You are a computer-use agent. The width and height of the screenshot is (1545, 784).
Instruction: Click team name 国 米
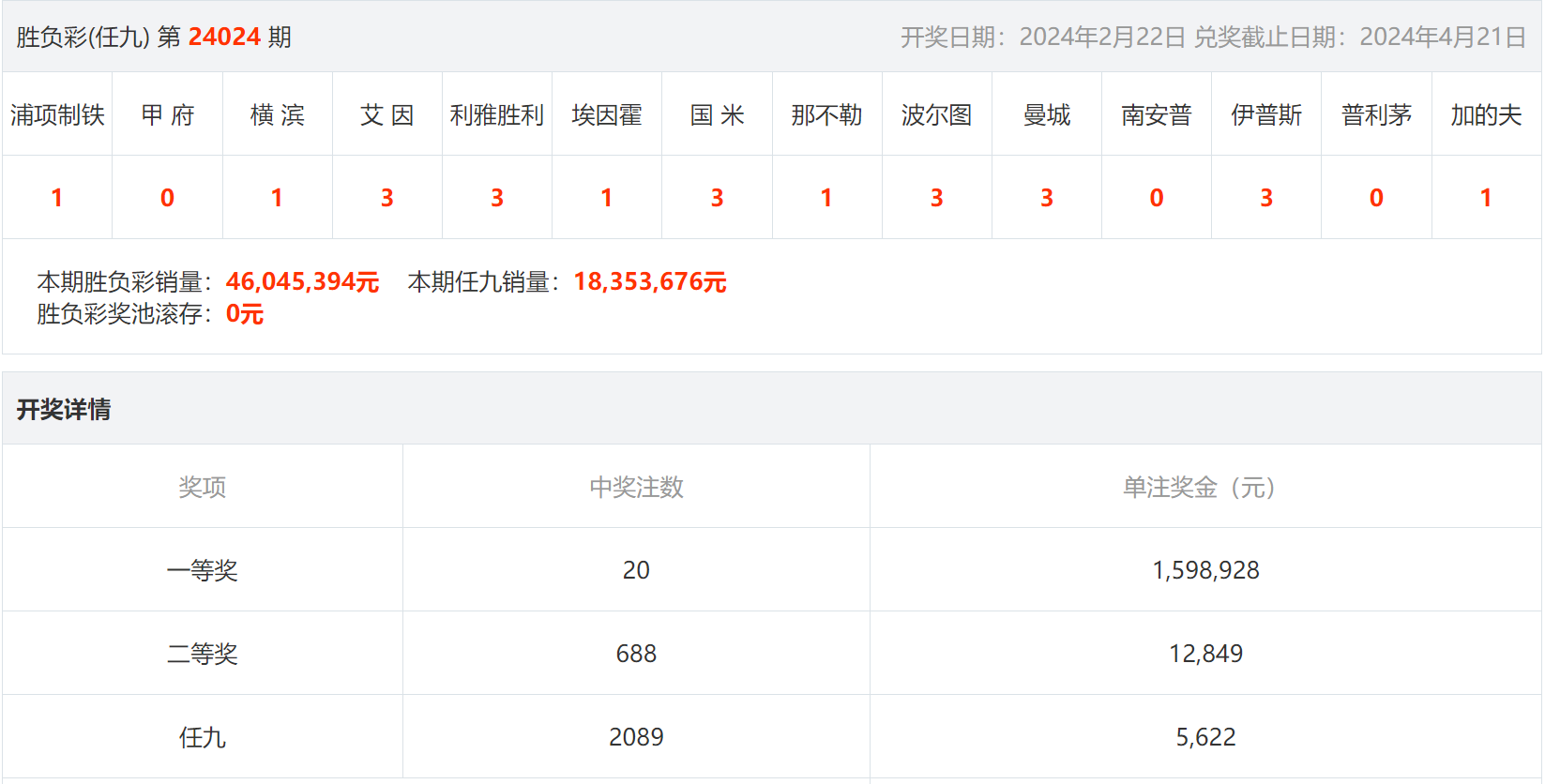coord(717,114)
